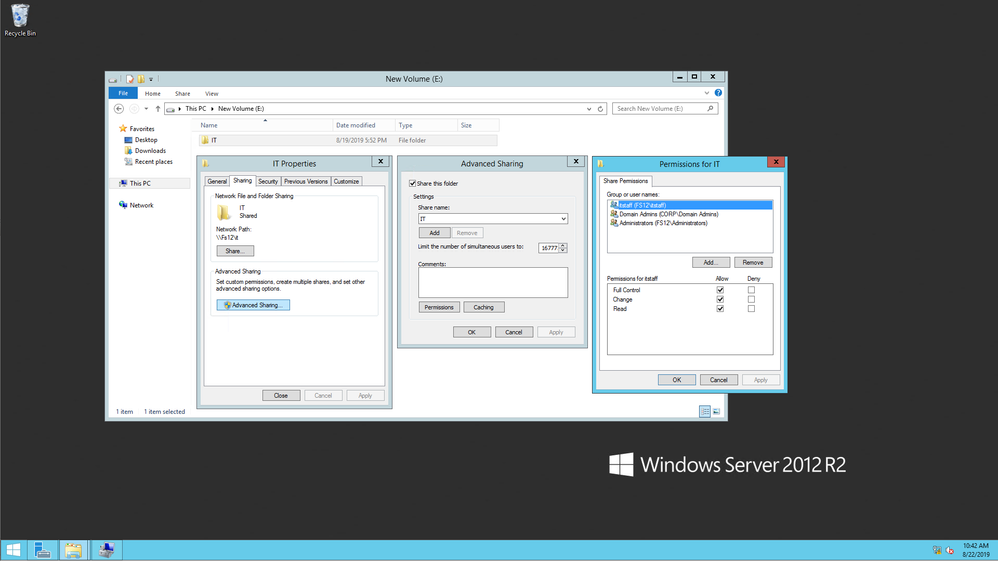Toggle Deny checkbox for Full Control
Image resolution: width=998 pixels, height=561 pixels.
coord(751,290)
